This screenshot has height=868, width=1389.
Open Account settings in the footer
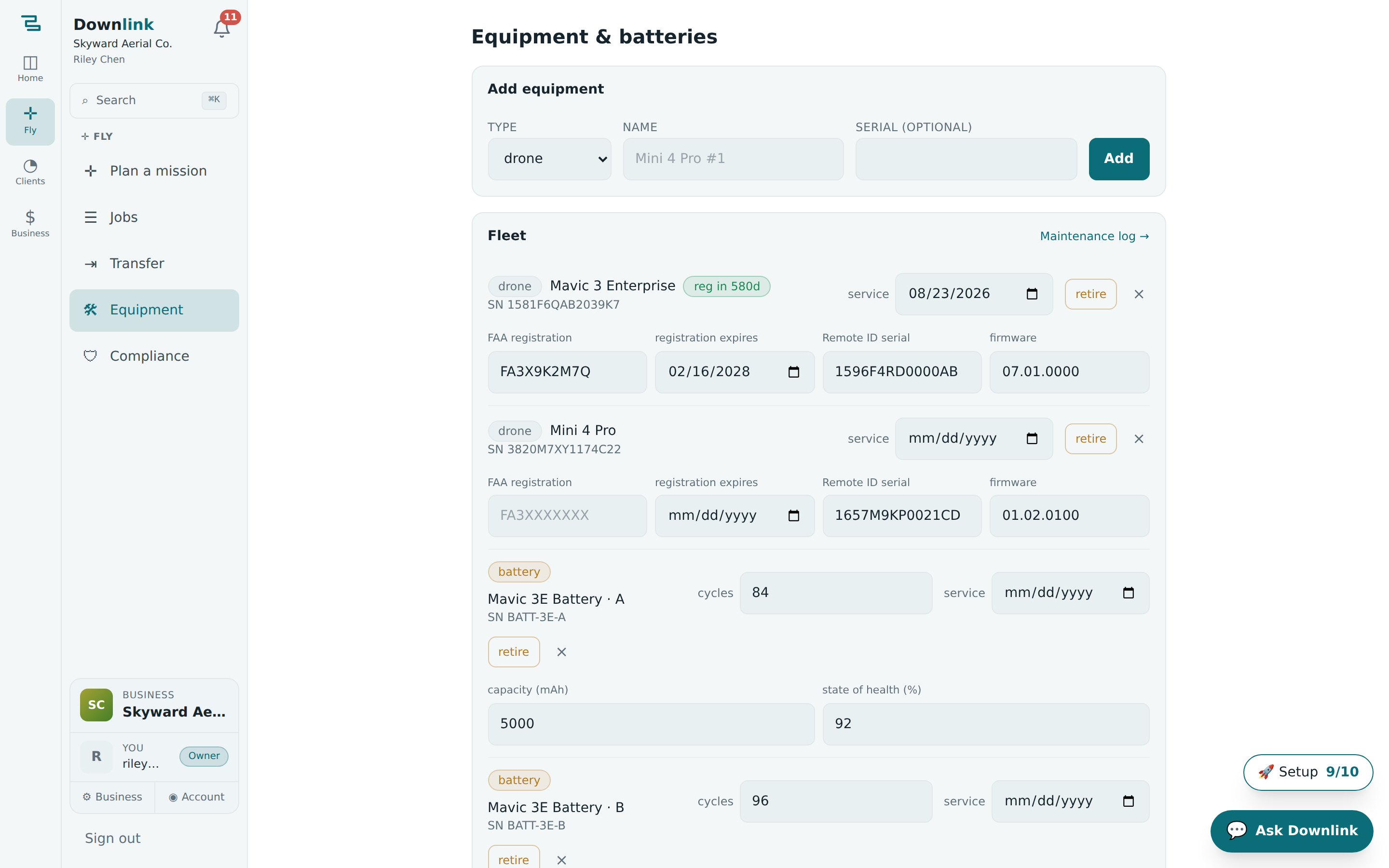tap(196, 797)
